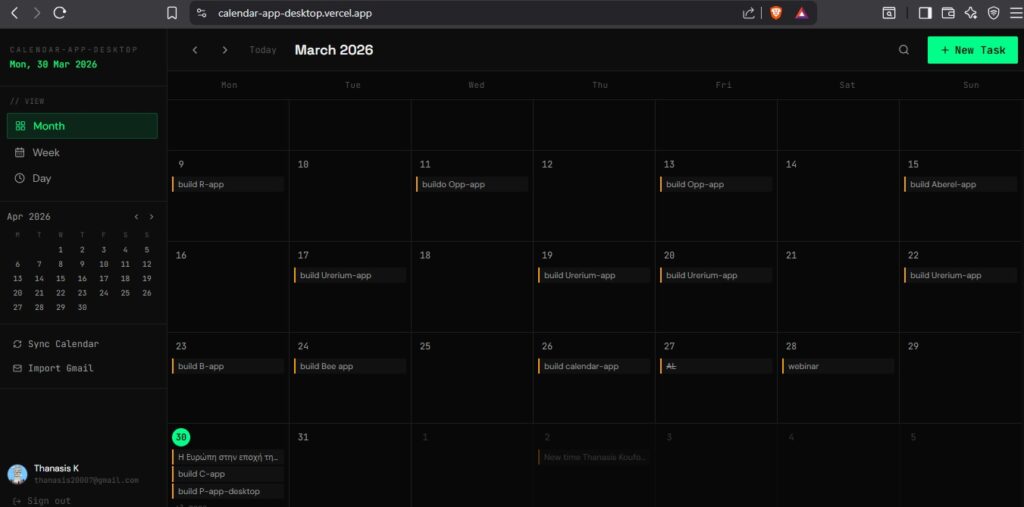Select March 12 day number

547,165
